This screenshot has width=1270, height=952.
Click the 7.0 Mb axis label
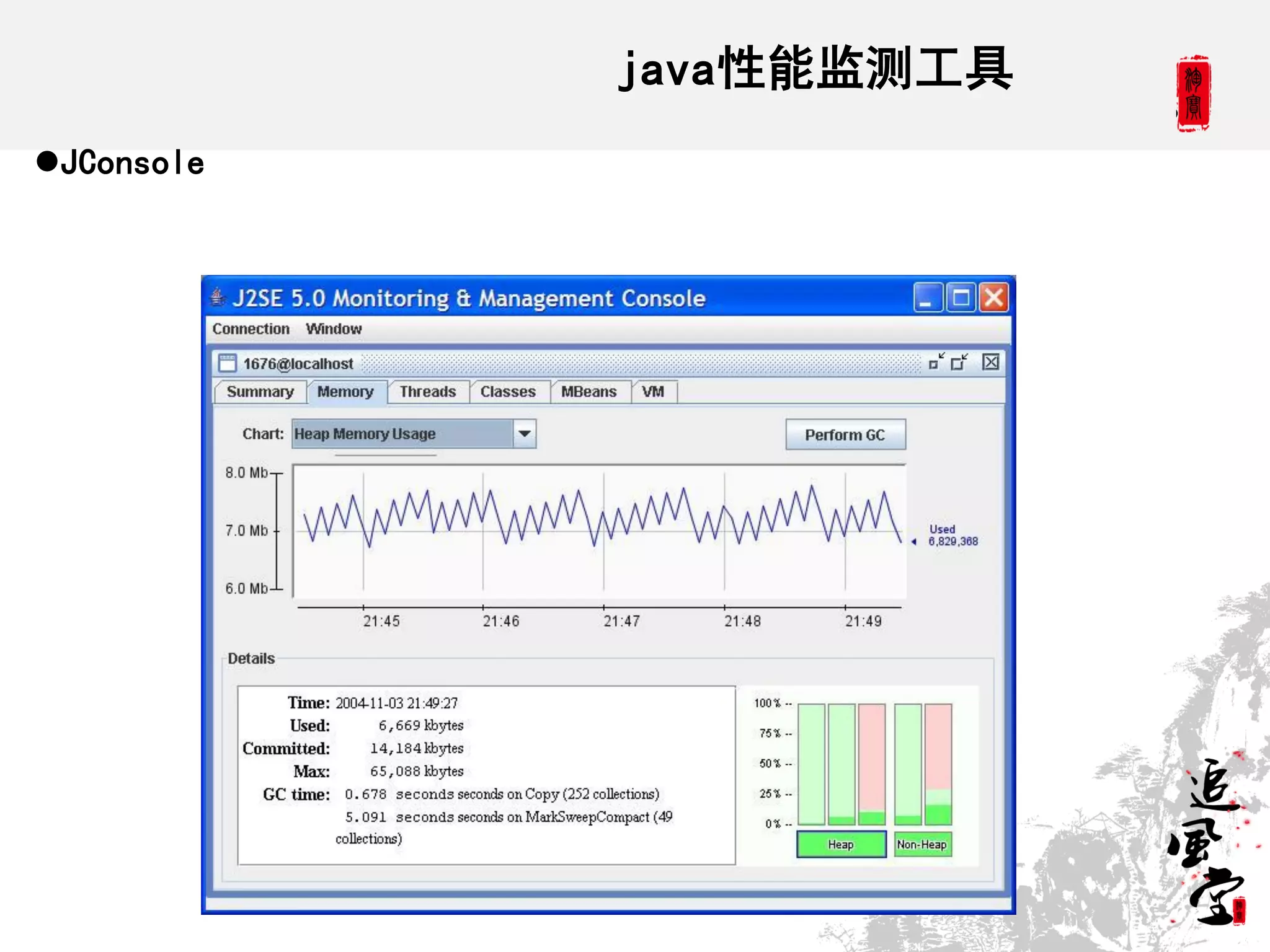click(246, 531)
